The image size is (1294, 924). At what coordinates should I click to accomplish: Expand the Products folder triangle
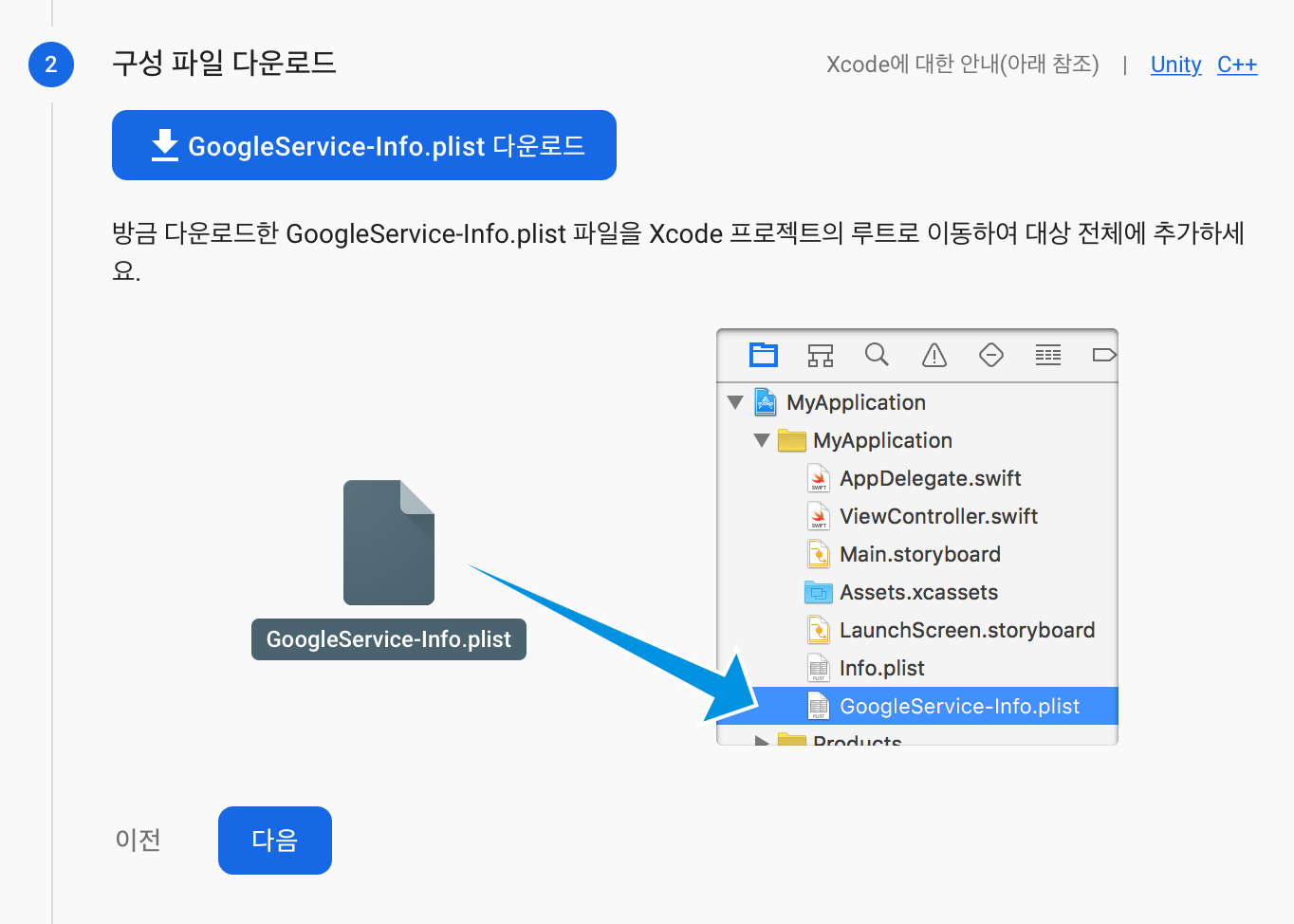tap(762, 741)
